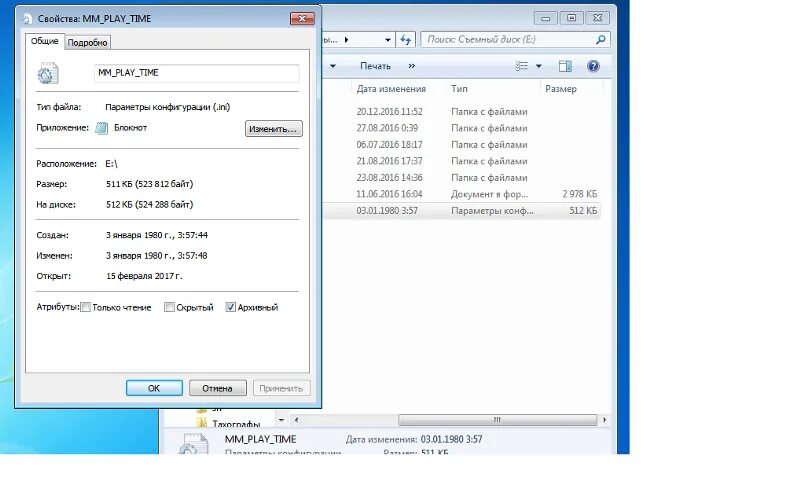
Task: Open the address bar history dropdown
Action: (388, 39)
